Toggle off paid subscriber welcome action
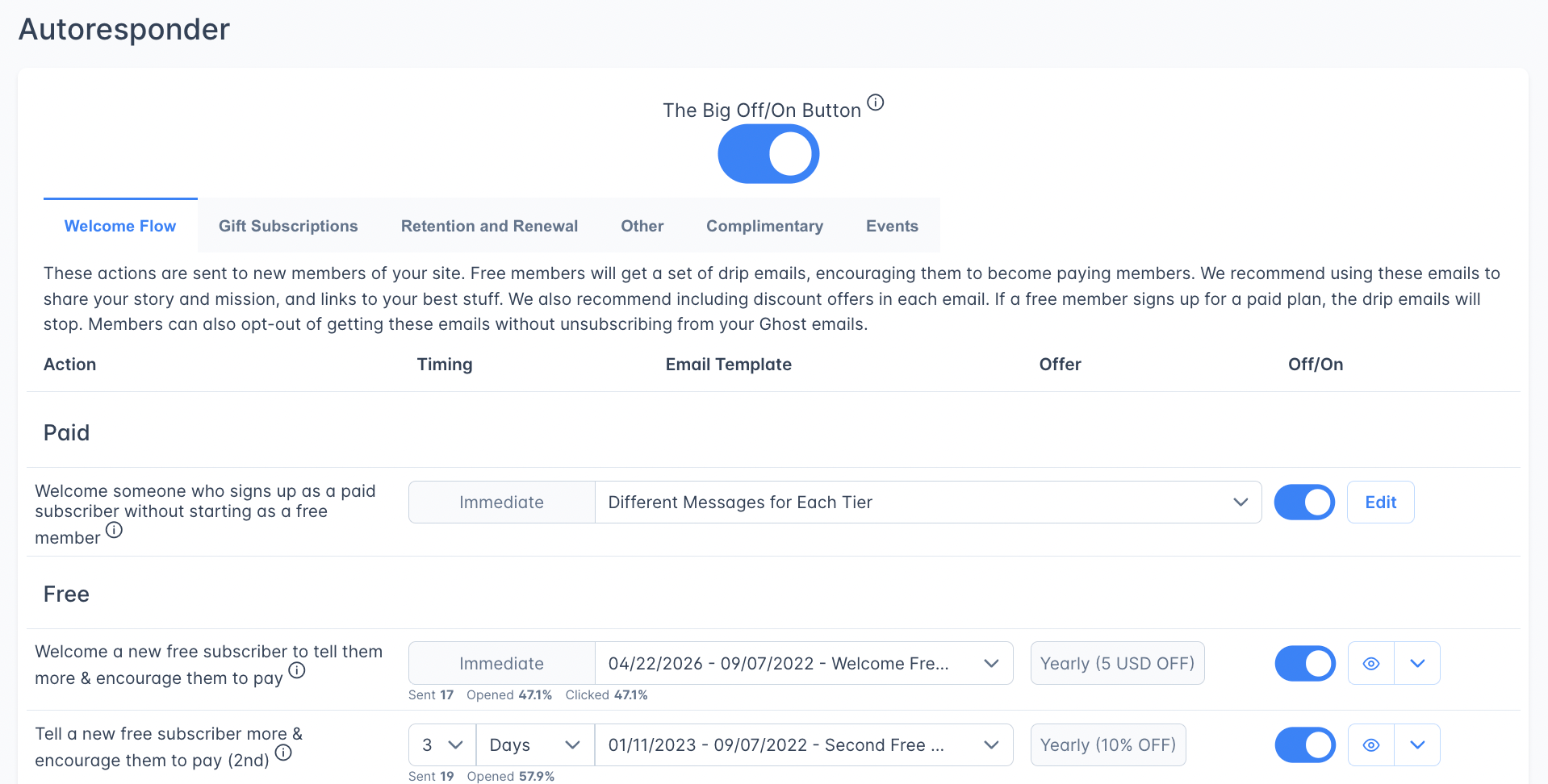1548x784 pixels. tap(1304, 502)
